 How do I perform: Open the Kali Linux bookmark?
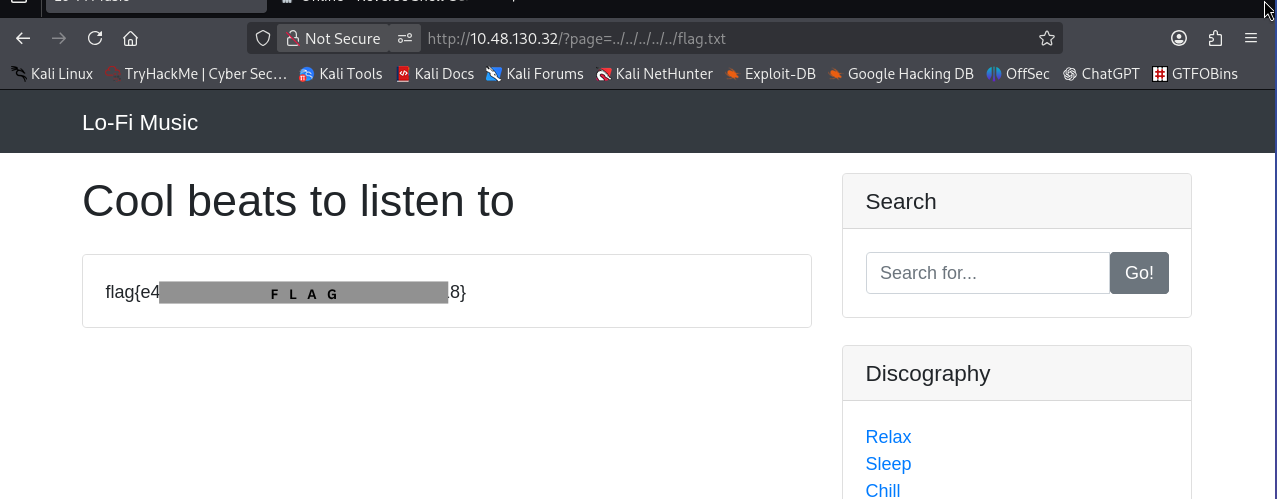tap(52, 73)
